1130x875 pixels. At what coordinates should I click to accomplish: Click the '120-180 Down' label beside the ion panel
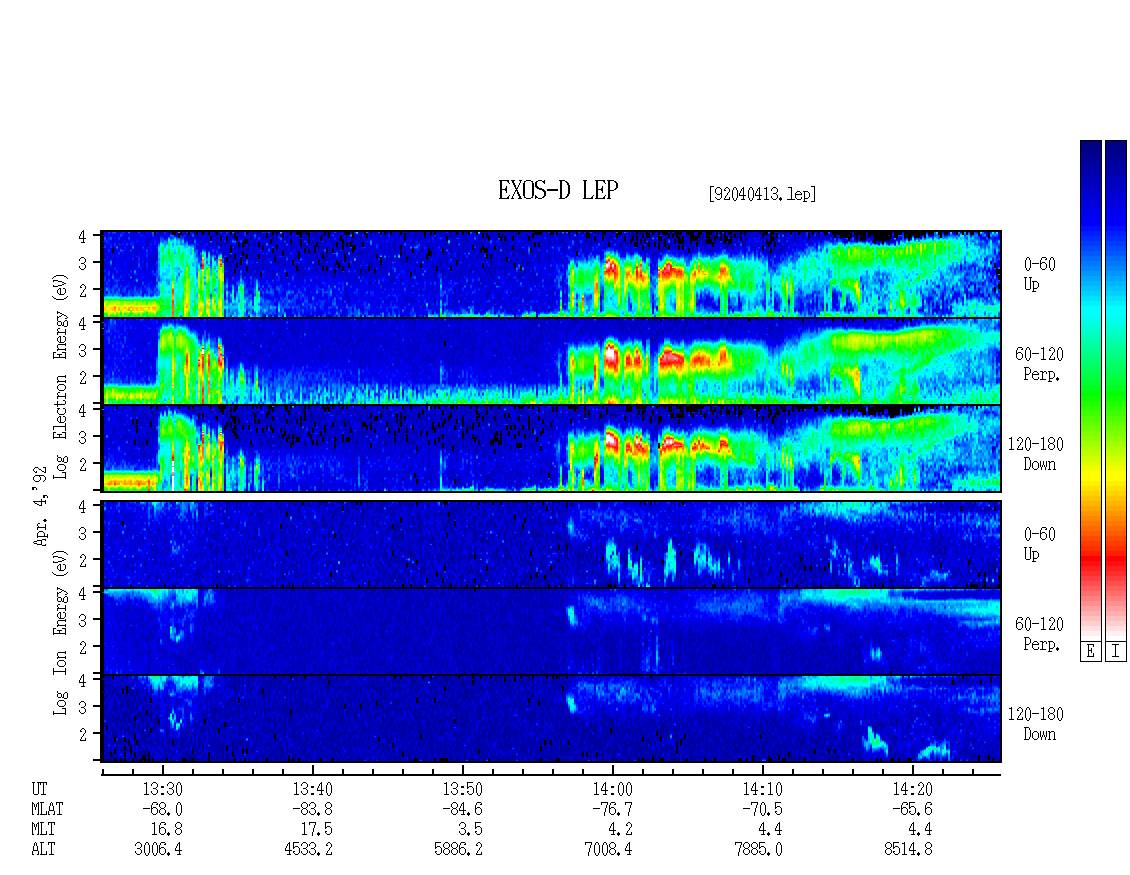coord(1036,724)
